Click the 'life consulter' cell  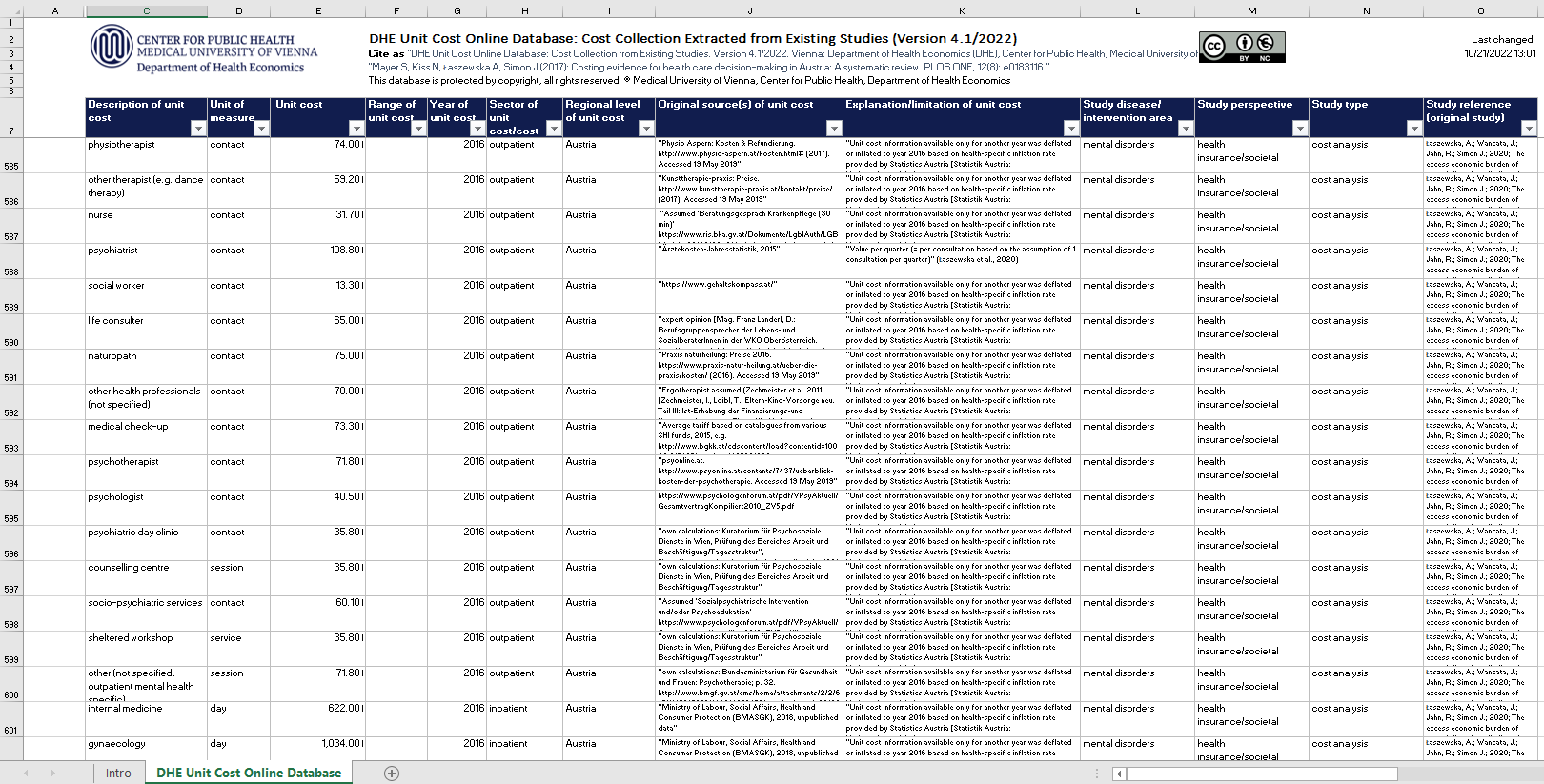pos(146,332)
